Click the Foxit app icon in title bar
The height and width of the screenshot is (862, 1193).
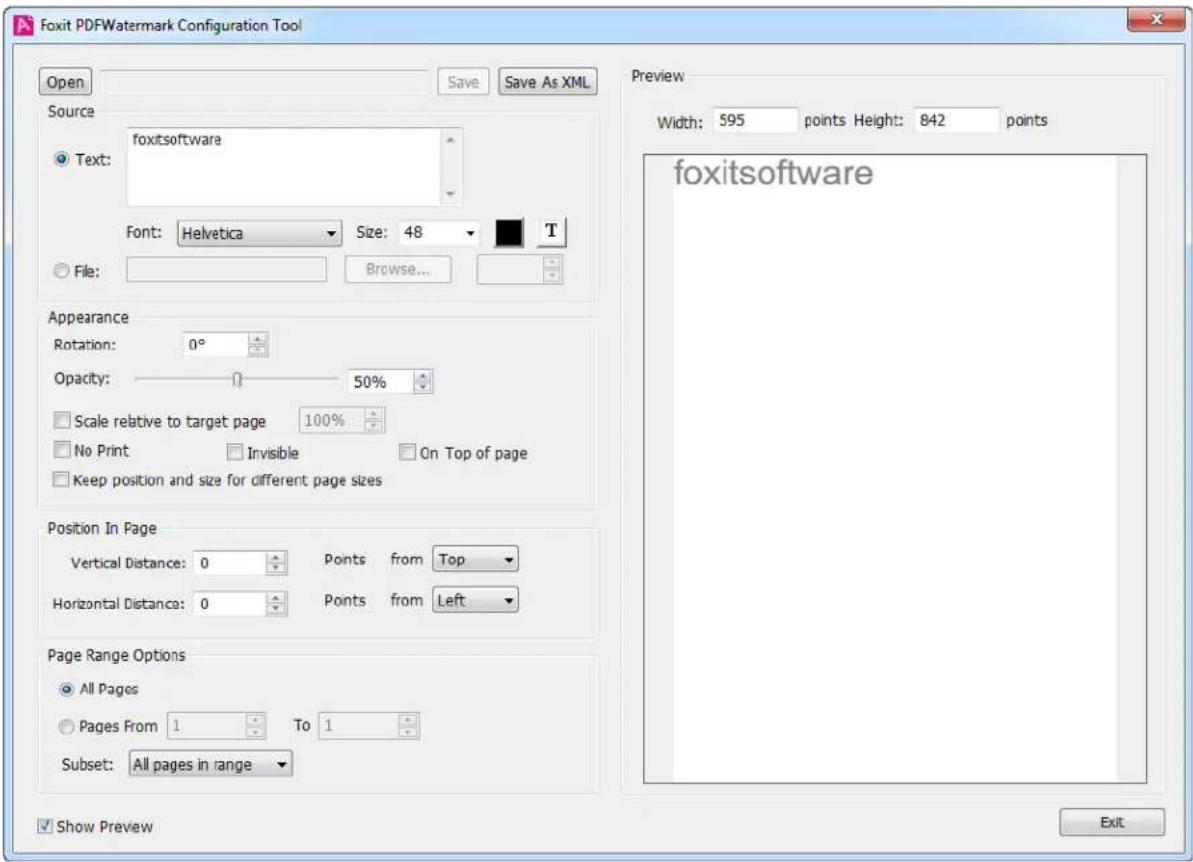pyautogui.click(x=24, y=25)
